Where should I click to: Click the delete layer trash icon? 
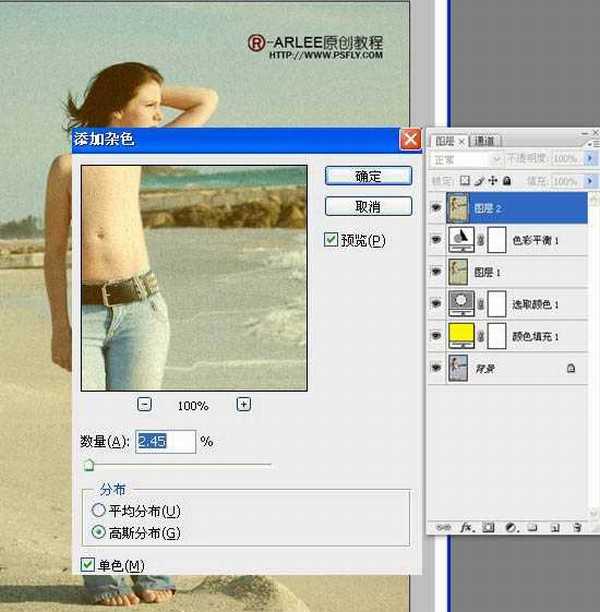click(577, 527)
